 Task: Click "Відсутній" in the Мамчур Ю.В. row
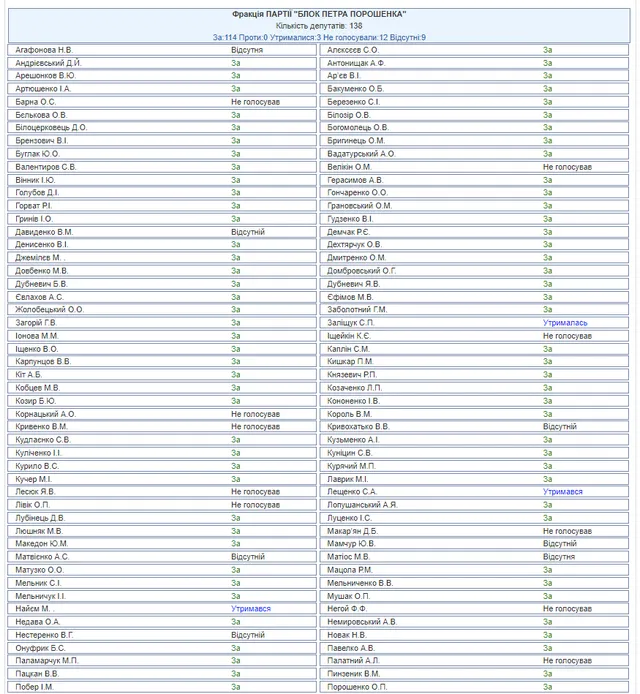[x=560, y=544]
